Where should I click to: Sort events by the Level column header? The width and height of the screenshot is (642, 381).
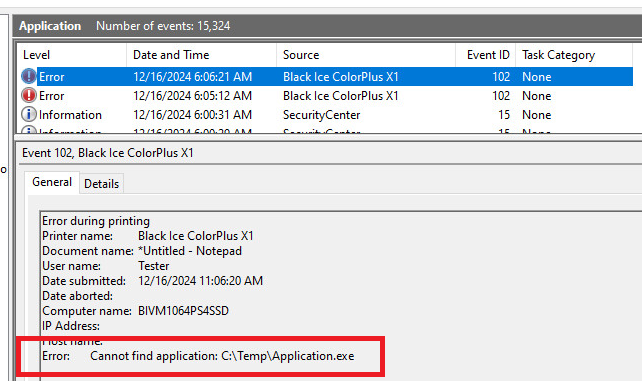click(72, 55)
